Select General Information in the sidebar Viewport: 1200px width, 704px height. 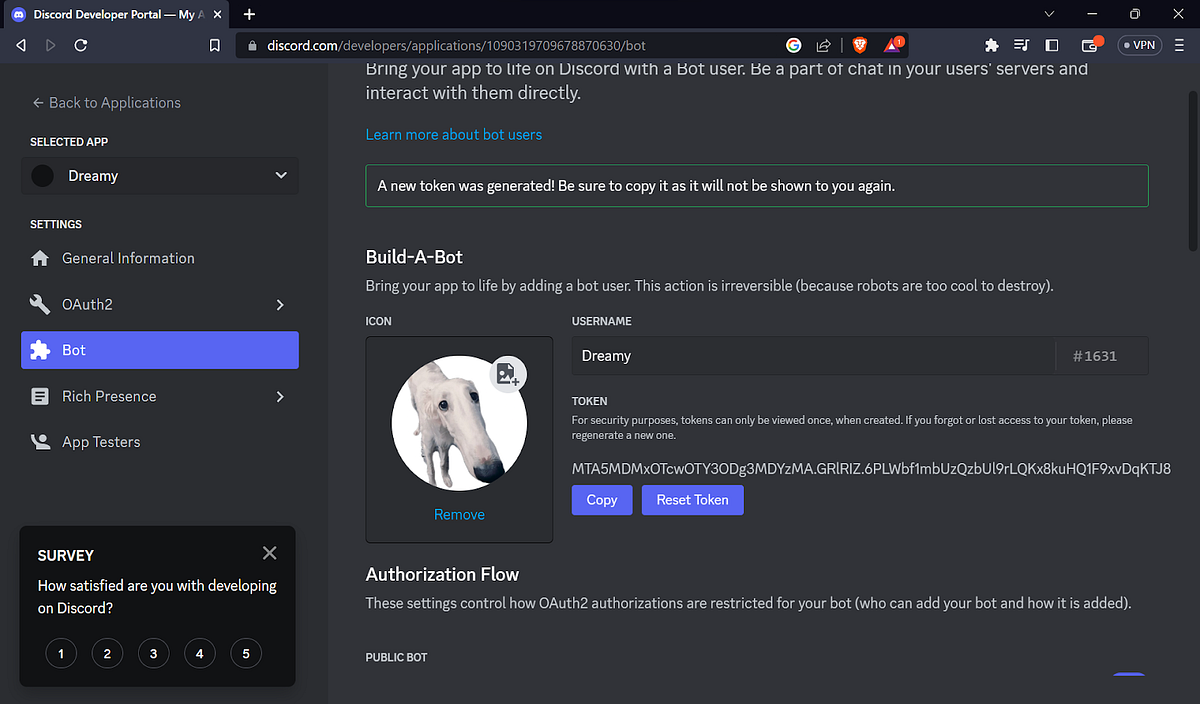128,257
